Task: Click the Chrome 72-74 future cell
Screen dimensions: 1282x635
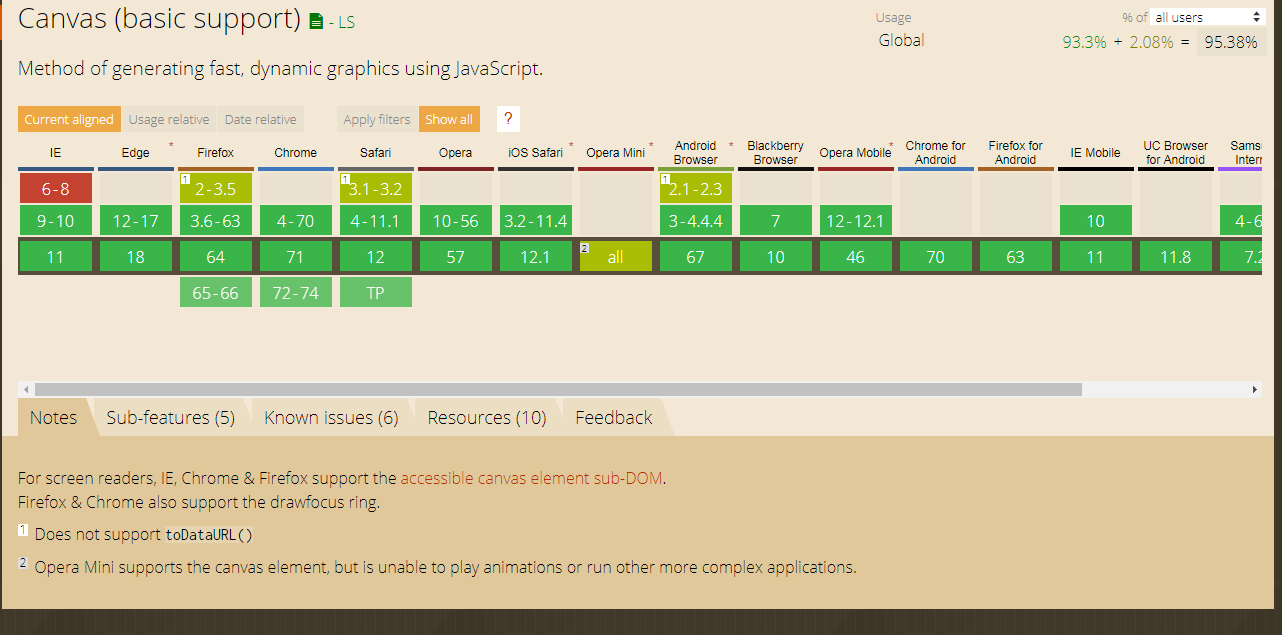Action: (x=295, y=293)
